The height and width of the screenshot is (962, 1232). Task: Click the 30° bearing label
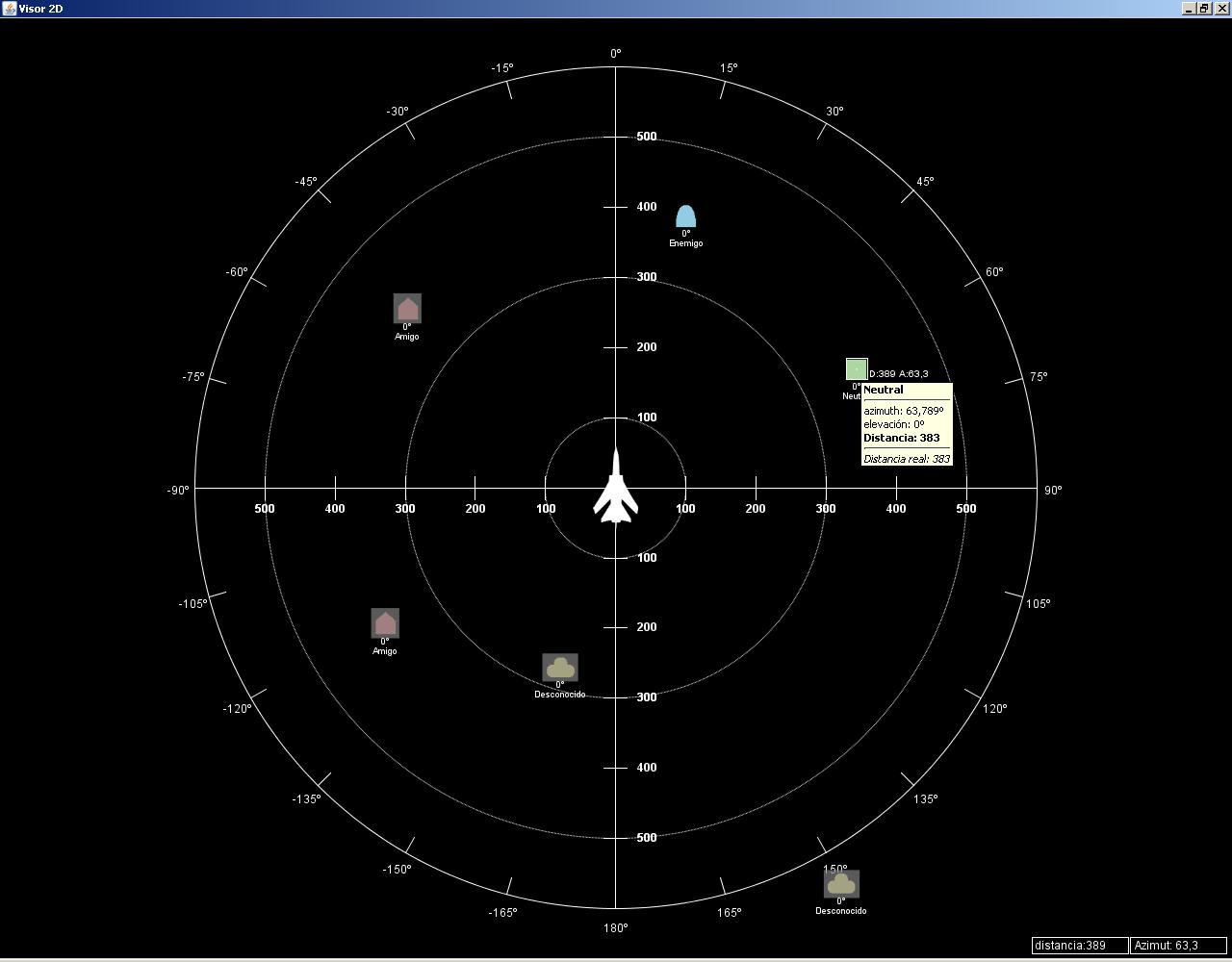[x=834, y=112]
